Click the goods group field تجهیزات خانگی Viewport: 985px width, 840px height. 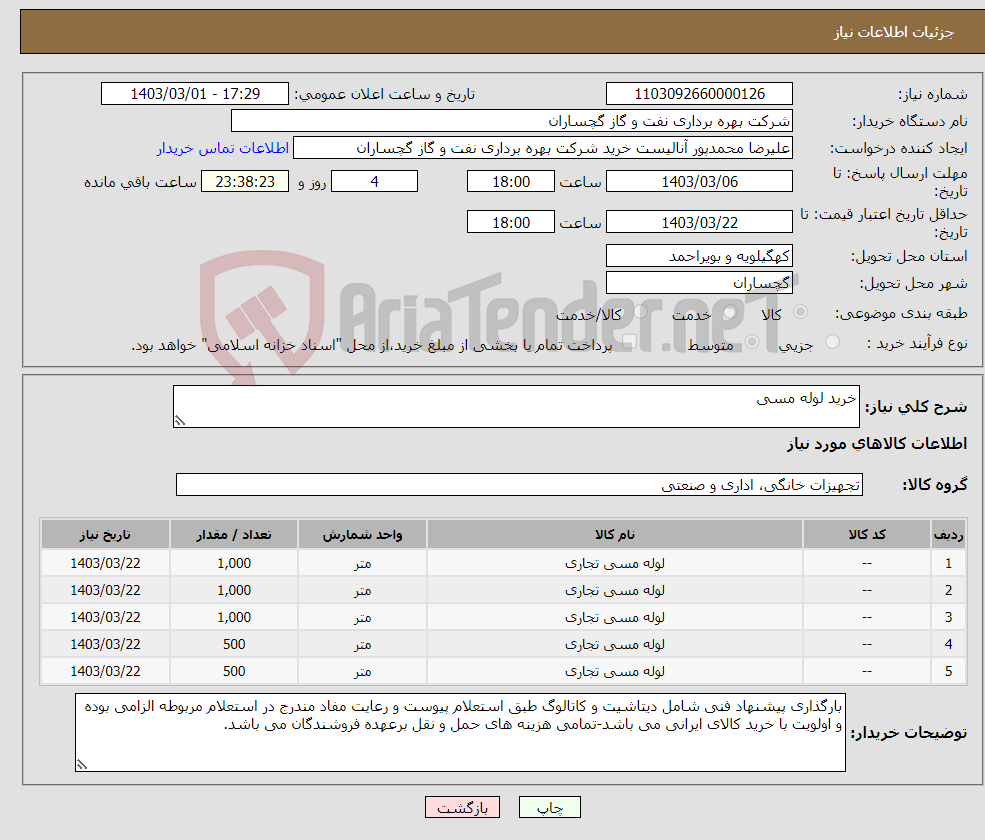tap(520, 485)
